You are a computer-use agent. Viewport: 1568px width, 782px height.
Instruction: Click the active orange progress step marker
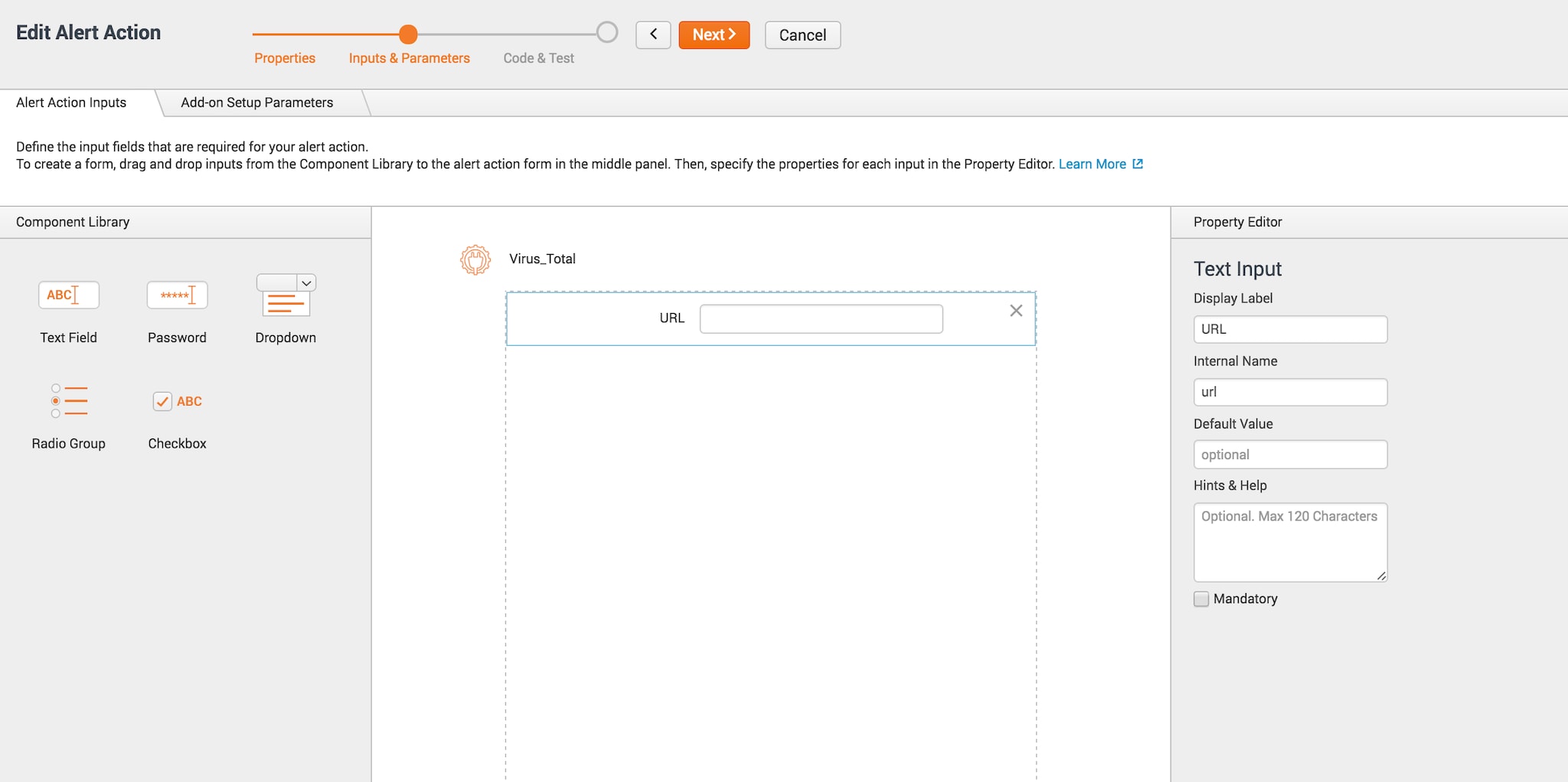pos(408,34)
